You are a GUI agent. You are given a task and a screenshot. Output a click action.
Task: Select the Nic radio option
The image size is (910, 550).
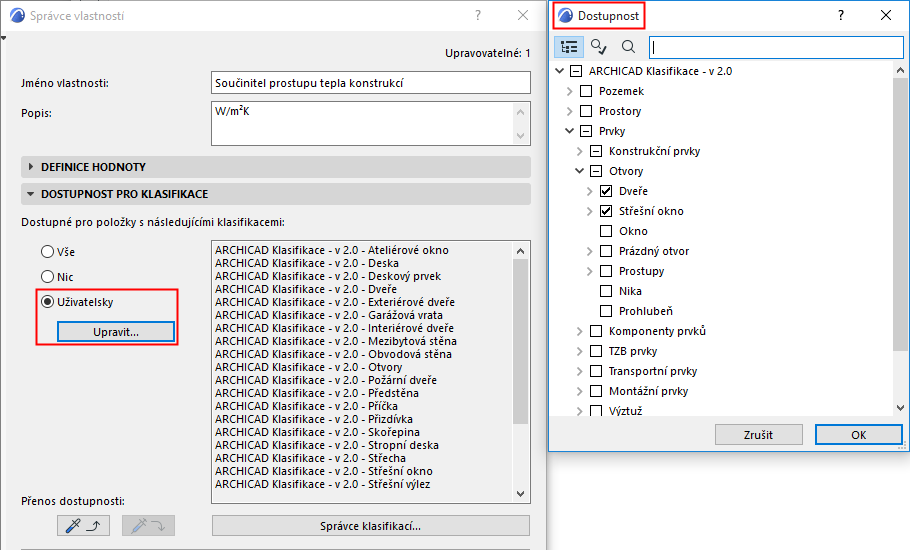[x=47, y=277]
